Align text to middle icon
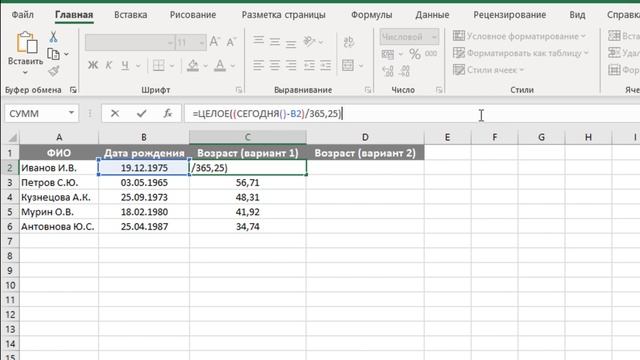The width and height of the screenshot is (640, 360). tap(275, 41)
